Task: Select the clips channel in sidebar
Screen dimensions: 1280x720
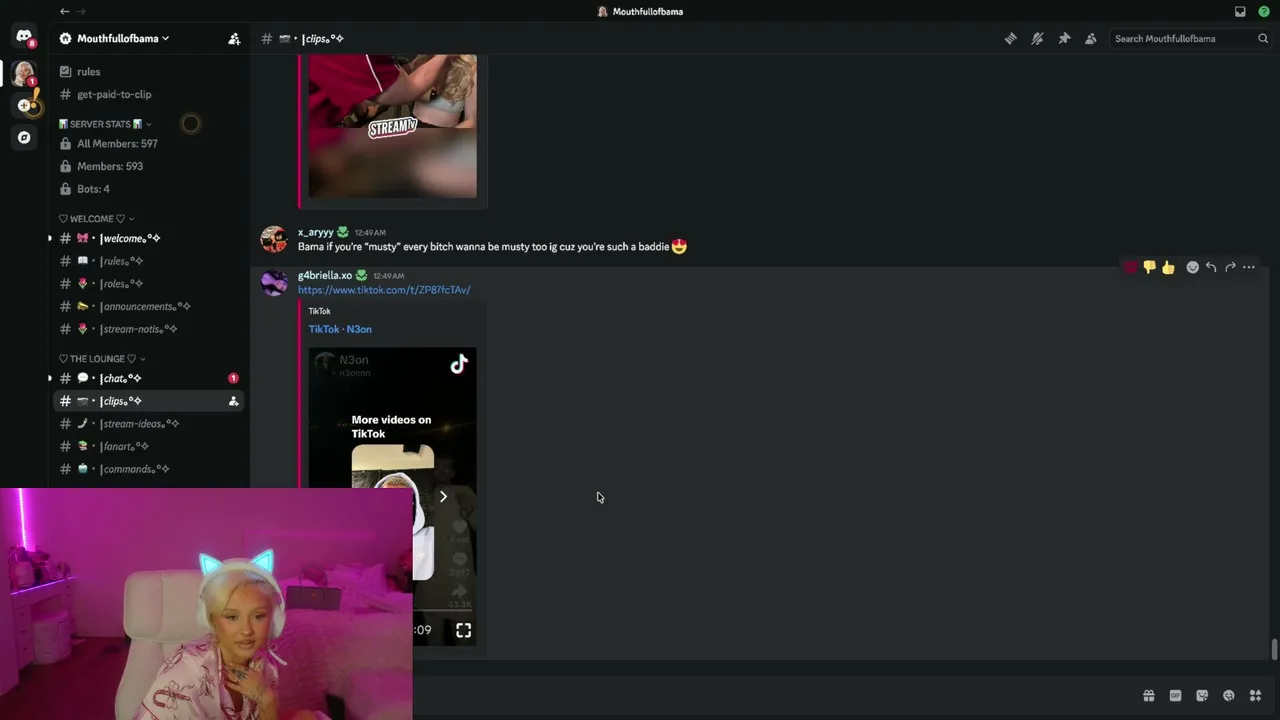Action: pos(150,401)
